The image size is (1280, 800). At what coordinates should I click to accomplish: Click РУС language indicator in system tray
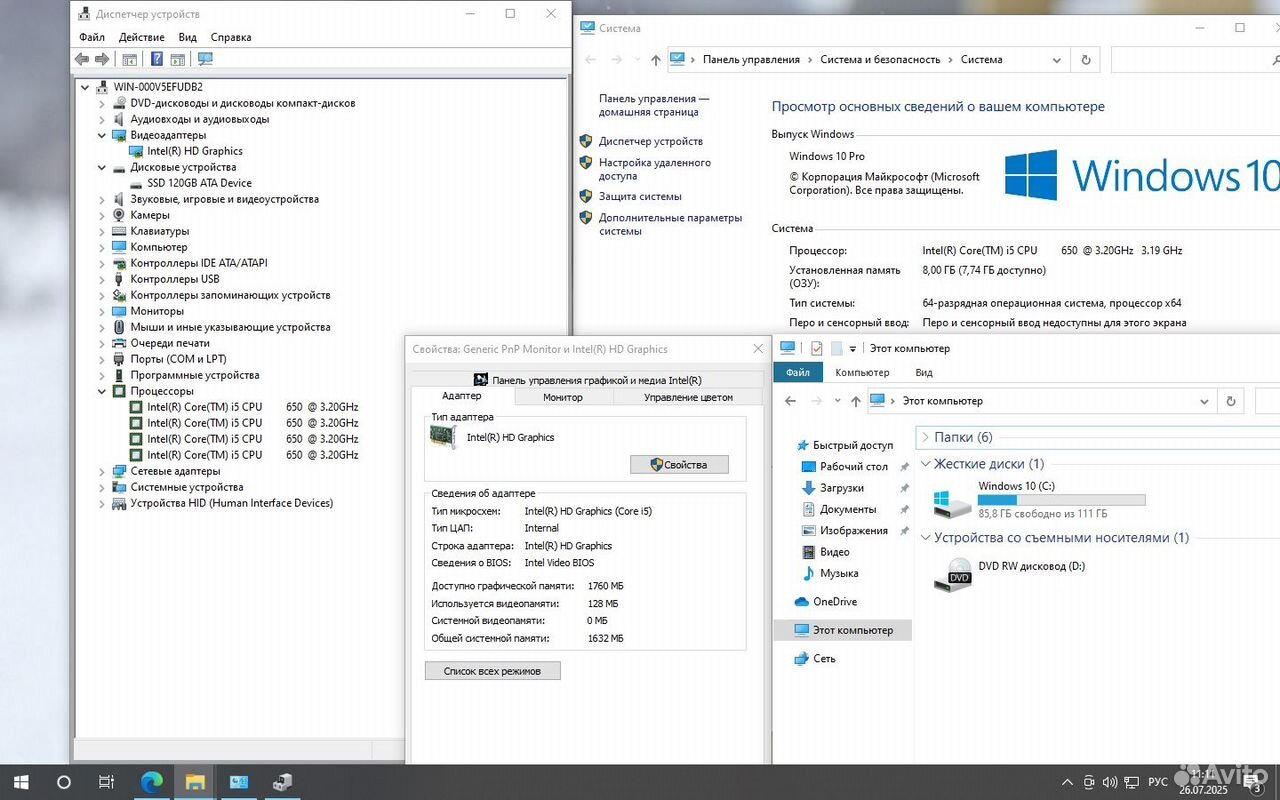(1157, 782)
